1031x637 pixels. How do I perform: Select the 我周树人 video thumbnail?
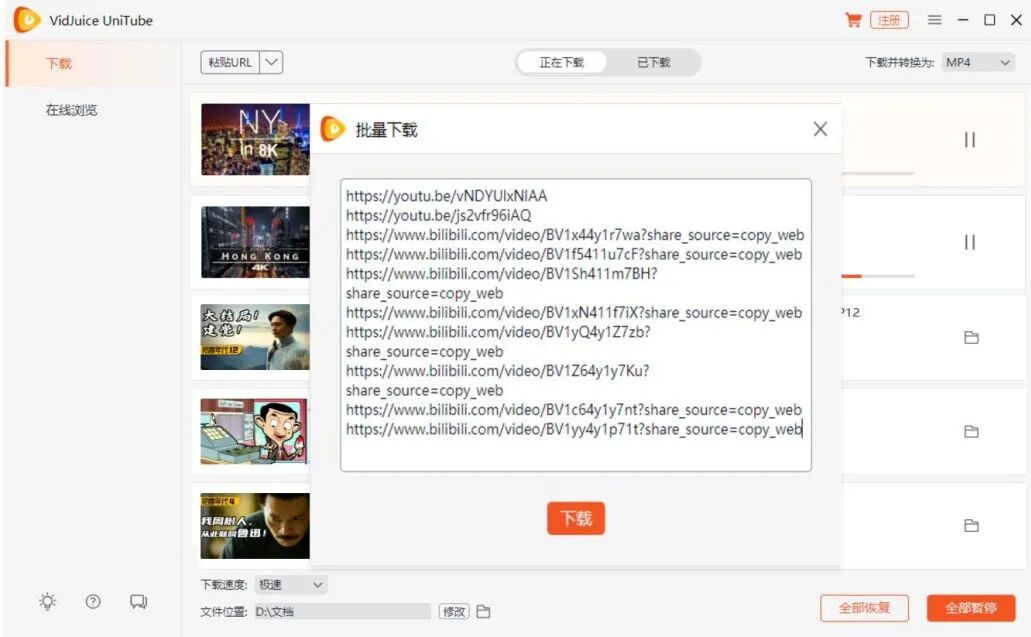(255, 526)
